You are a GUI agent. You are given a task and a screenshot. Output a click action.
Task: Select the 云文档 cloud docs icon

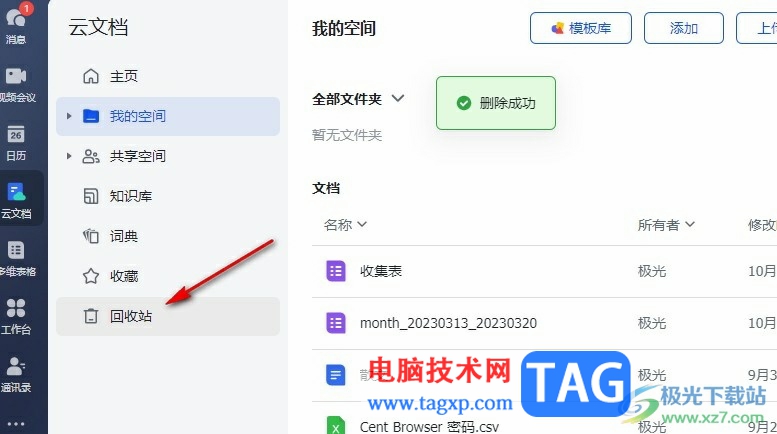16,200
